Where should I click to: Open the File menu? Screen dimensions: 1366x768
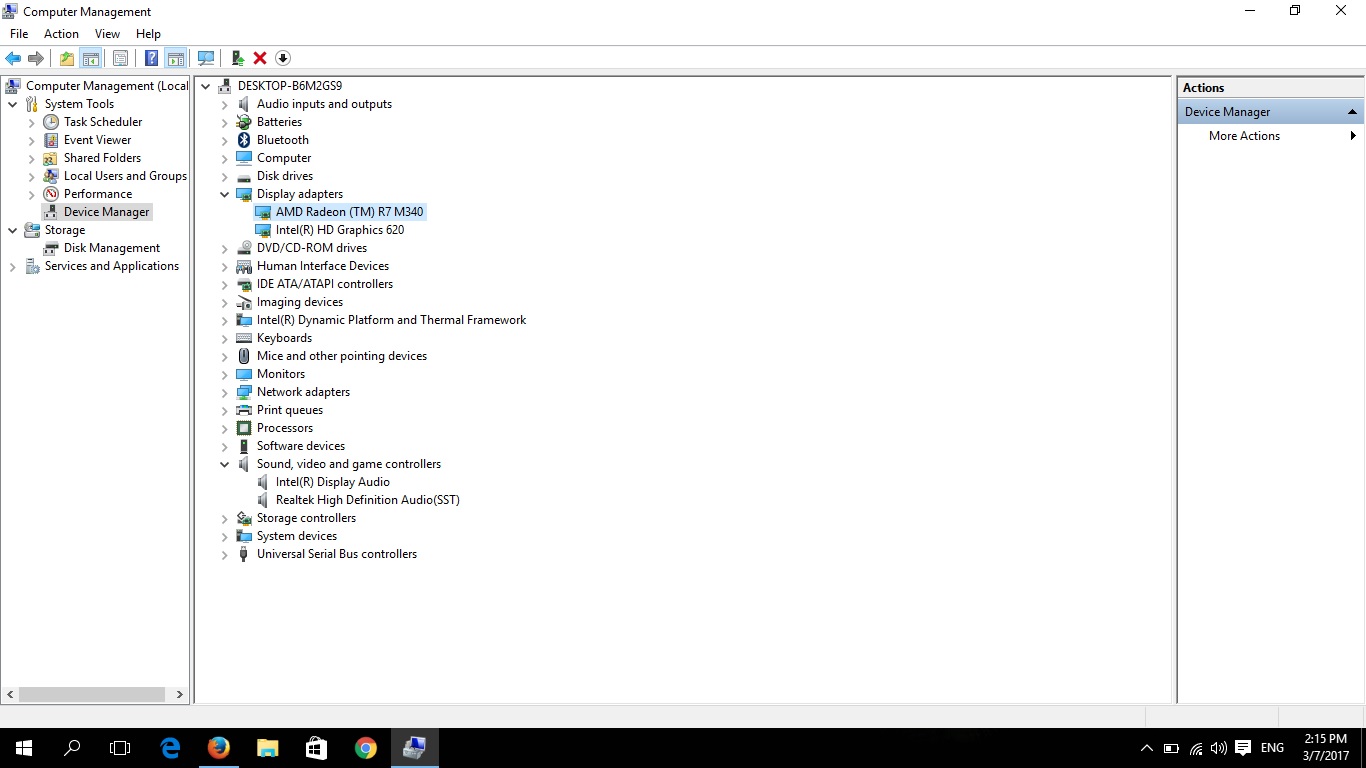[19, 34]
